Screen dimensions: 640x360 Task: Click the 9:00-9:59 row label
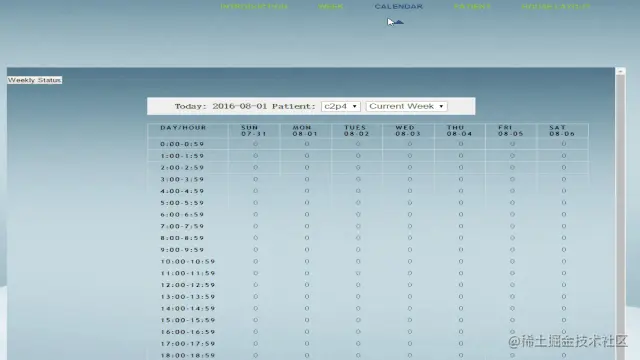coord(182,250)
